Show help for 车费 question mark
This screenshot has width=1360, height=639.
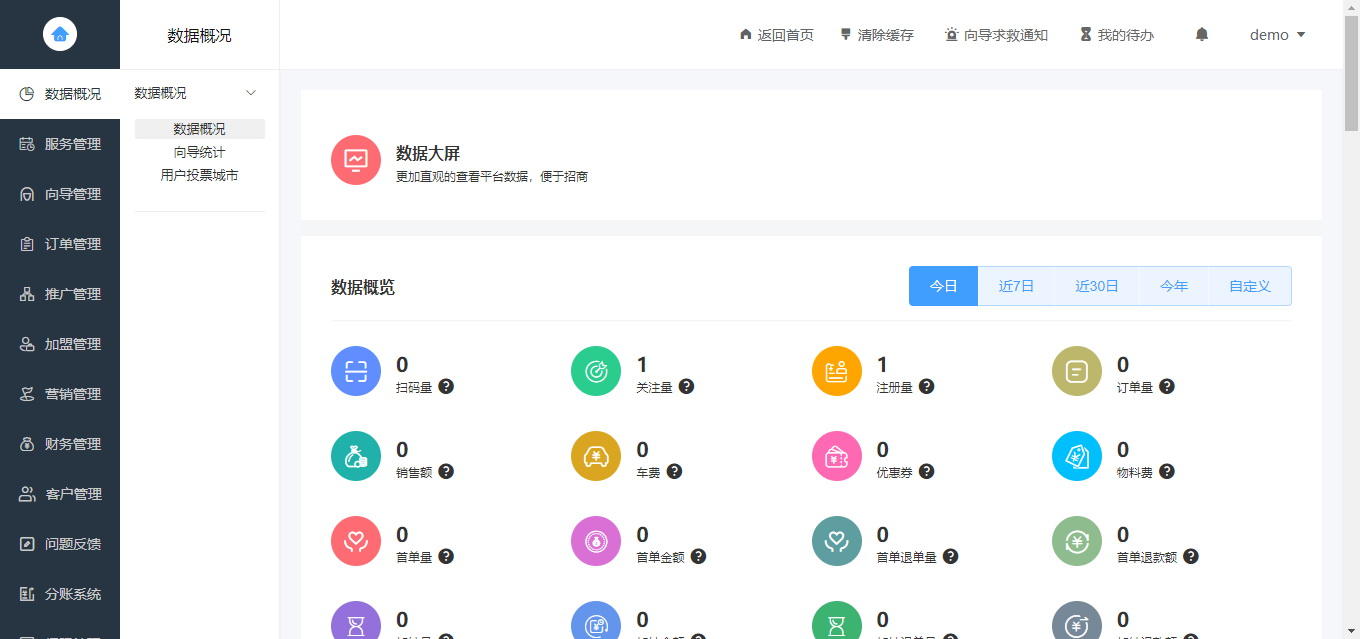(x=674, y=471)
